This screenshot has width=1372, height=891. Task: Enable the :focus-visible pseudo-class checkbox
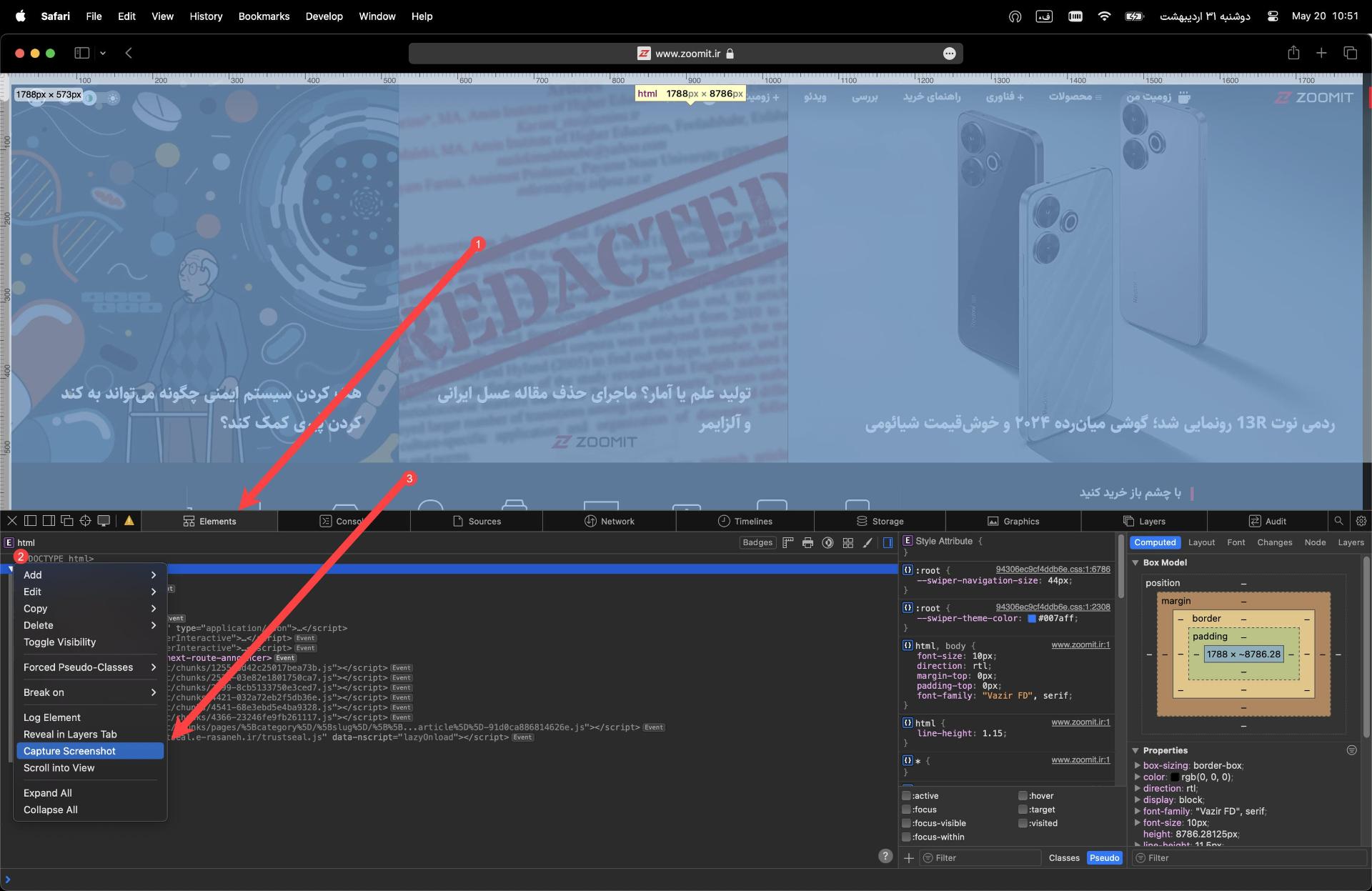coord(907,823)
